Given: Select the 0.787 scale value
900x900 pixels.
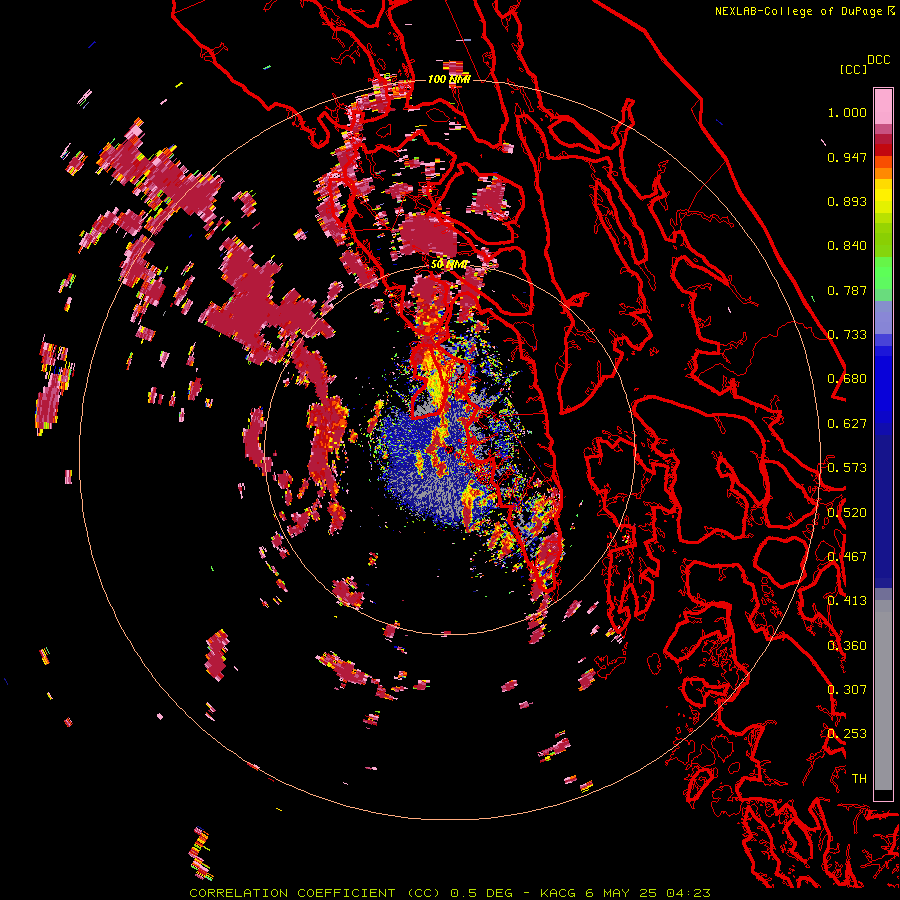Looking at the screenshot, I should tap(847, 290).
